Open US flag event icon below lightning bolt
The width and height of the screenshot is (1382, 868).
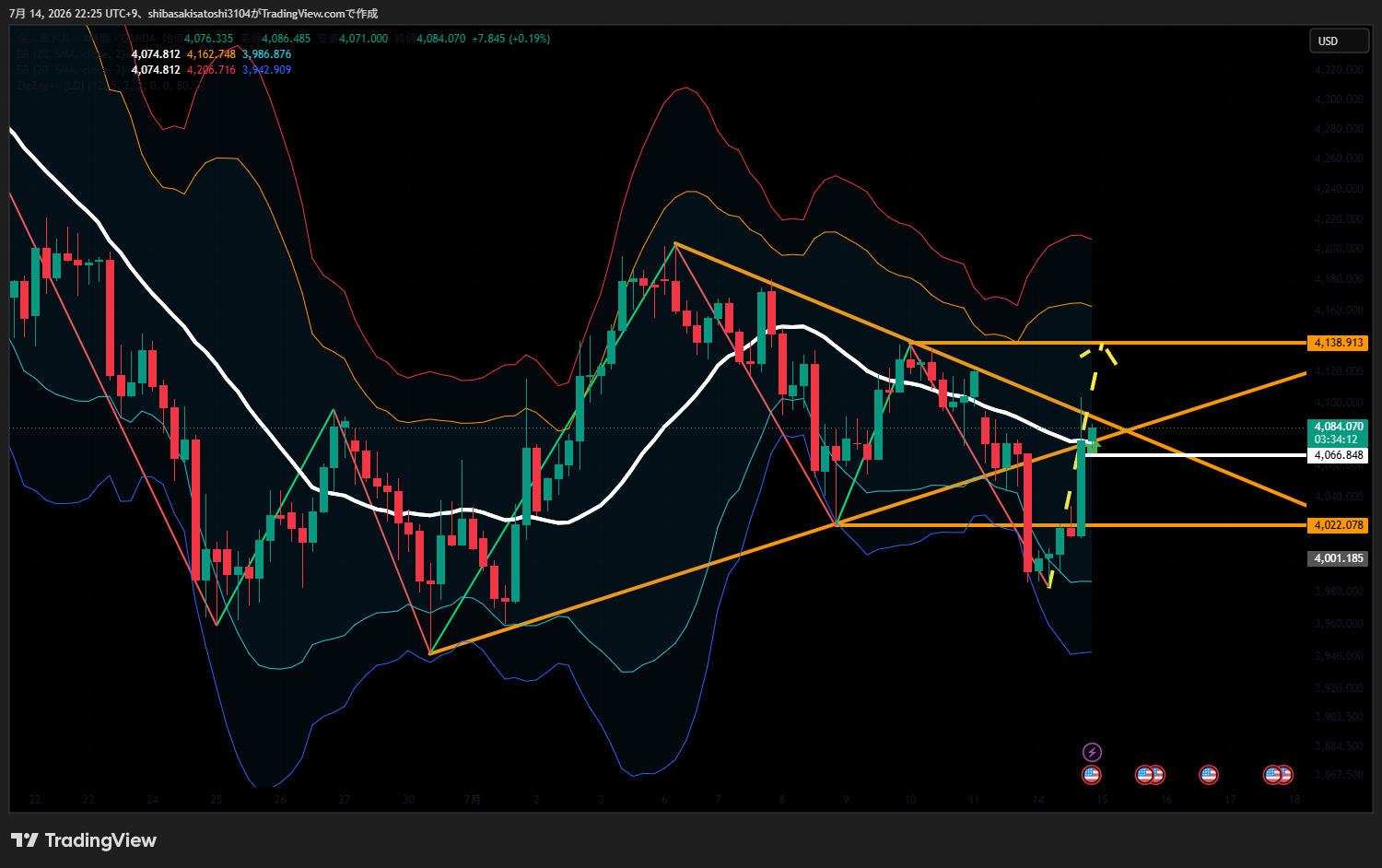1092,775
